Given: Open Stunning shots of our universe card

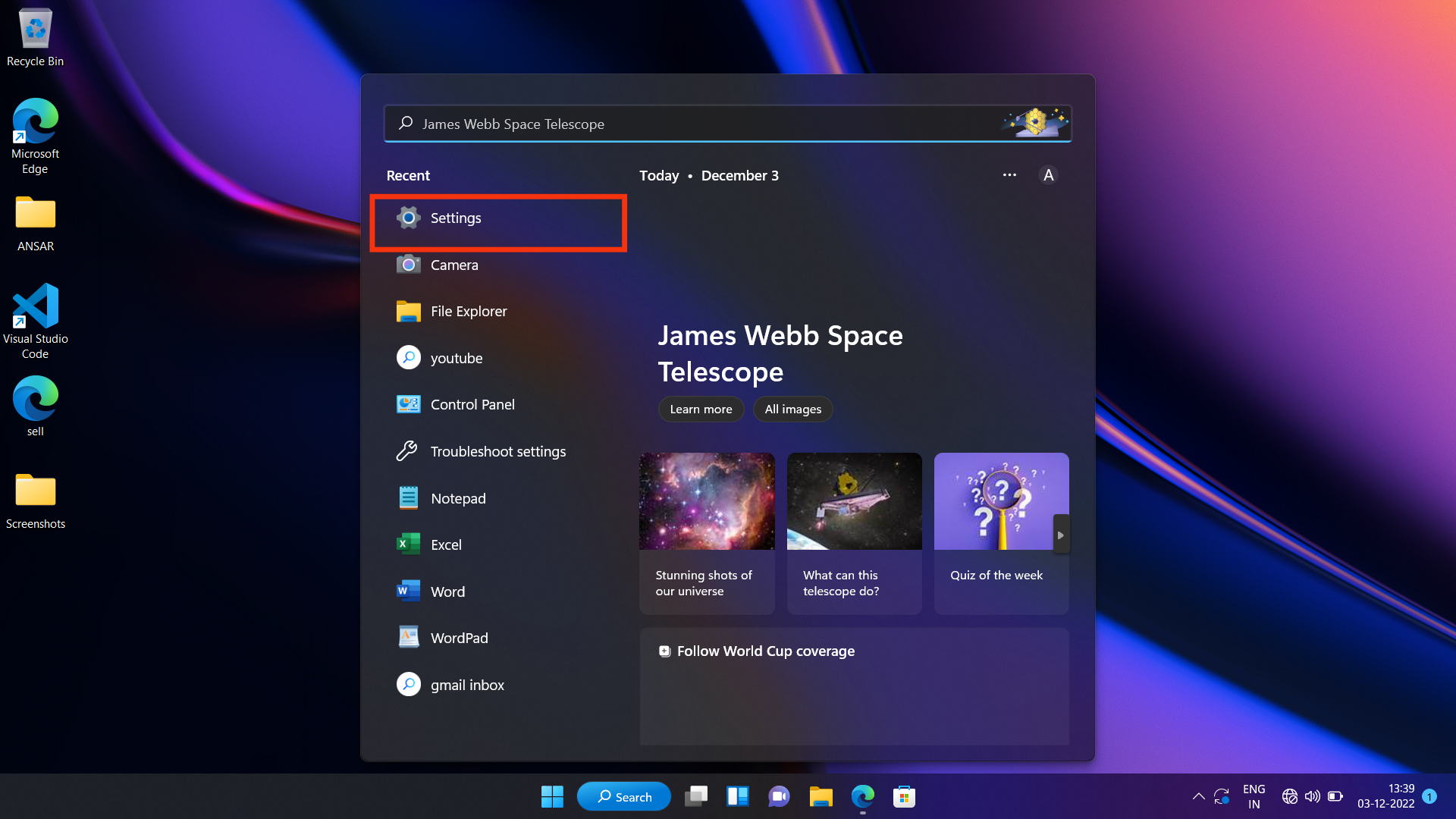Looking at the screenshot, I should [x=707, y=533].
